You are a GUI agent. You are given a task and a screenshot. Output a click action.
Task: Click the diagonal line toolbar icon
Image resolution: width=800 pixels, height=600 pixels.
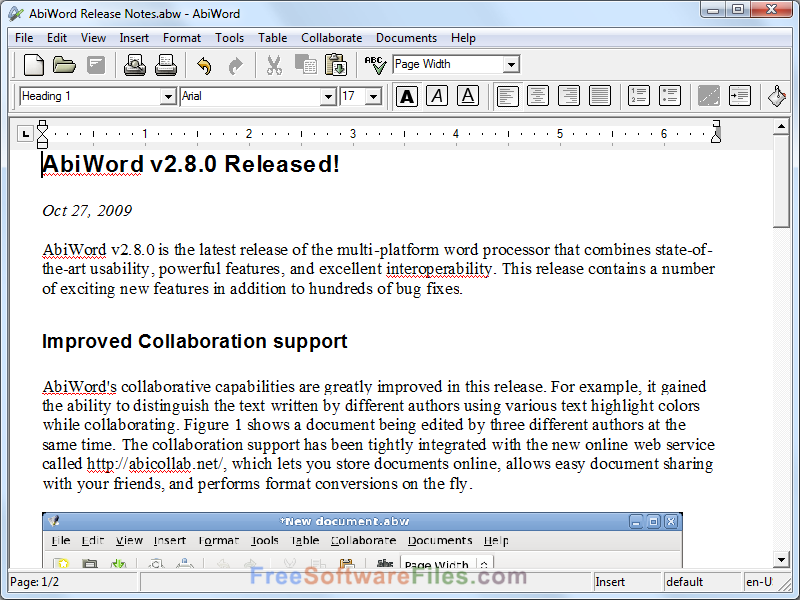(709, 96)
